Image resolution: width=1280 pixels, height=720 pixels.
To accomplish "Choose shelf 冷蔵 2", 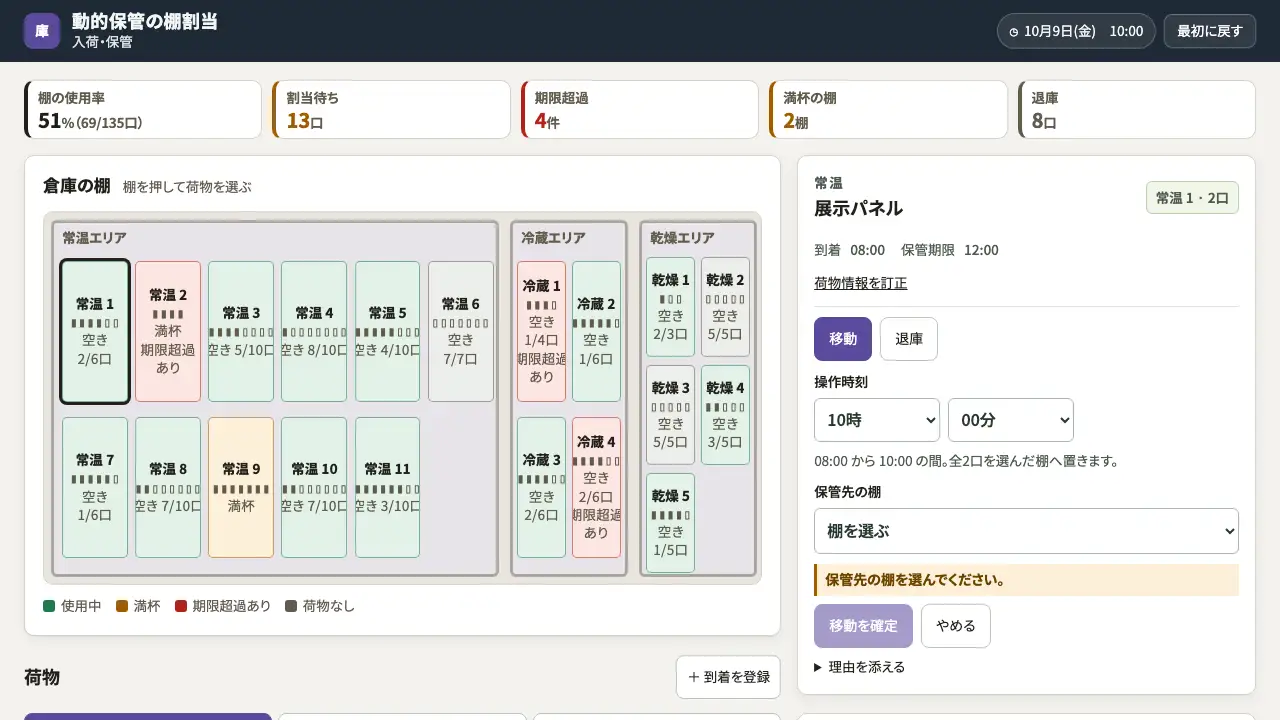I will click(596, 331).
